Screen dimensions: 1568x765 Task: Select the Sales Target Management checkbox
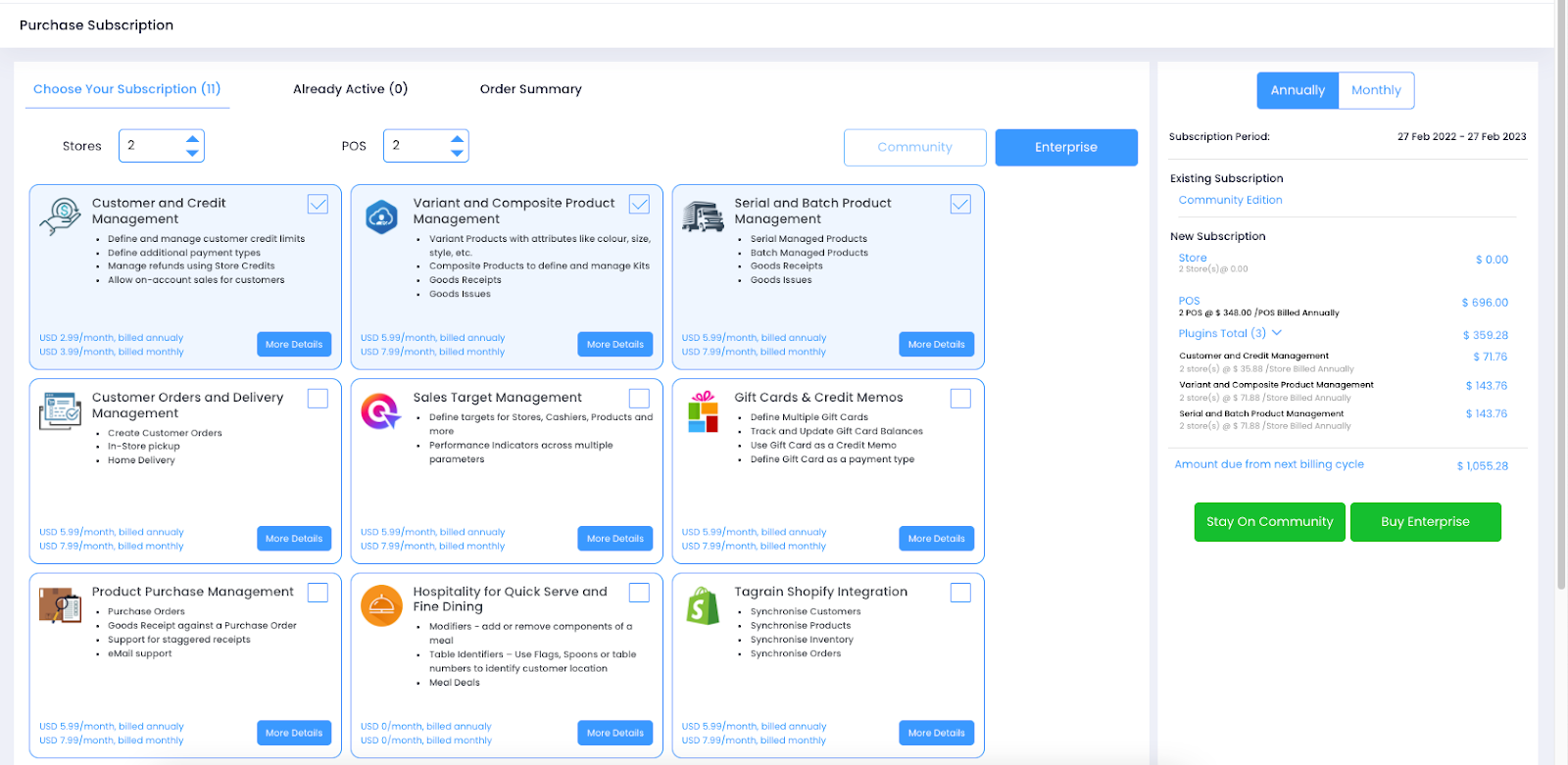tap(639, 398)
